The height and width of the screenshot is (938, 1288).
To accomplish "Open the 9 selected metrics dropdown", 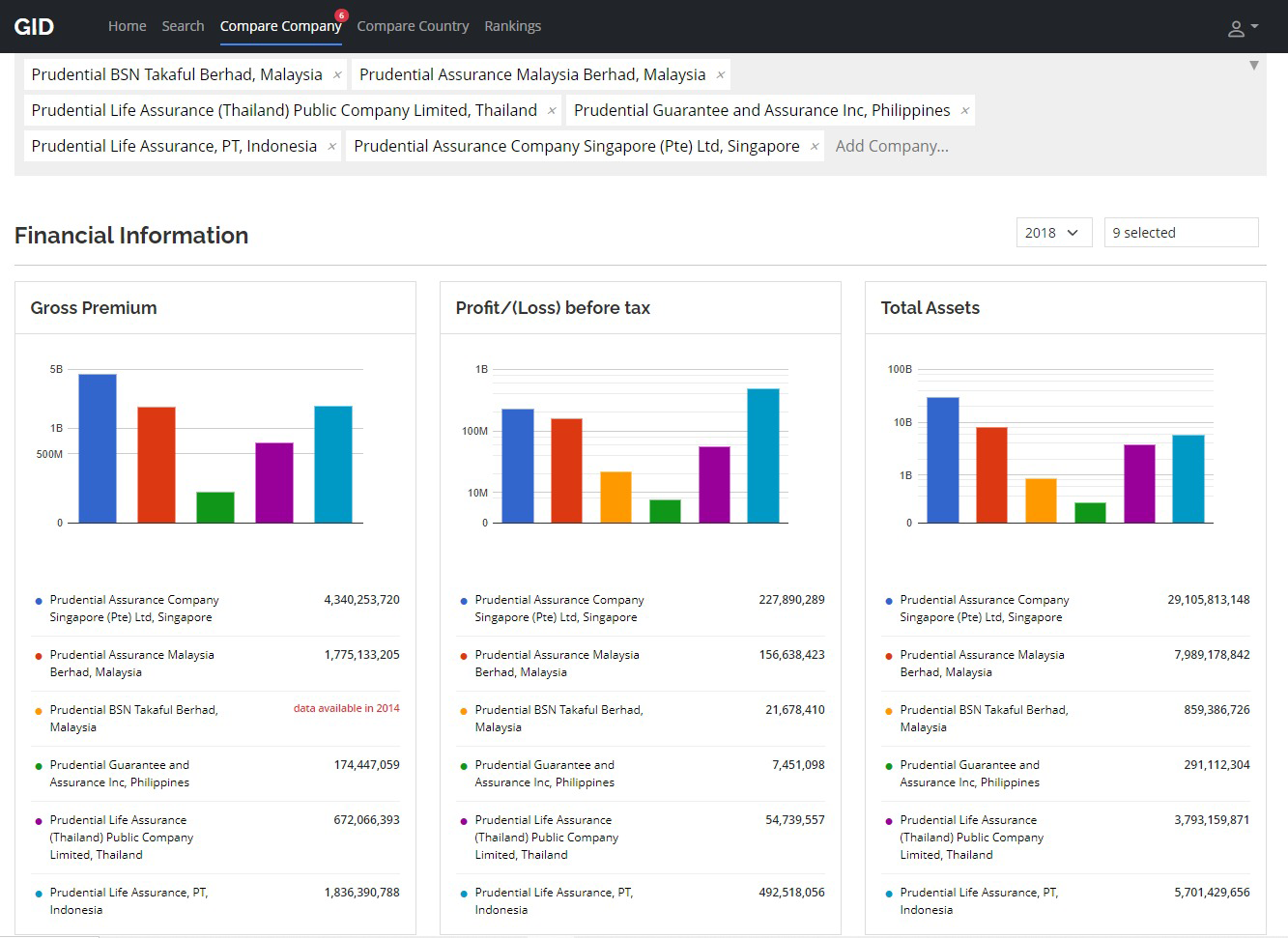I will [x=1181, y=233].
